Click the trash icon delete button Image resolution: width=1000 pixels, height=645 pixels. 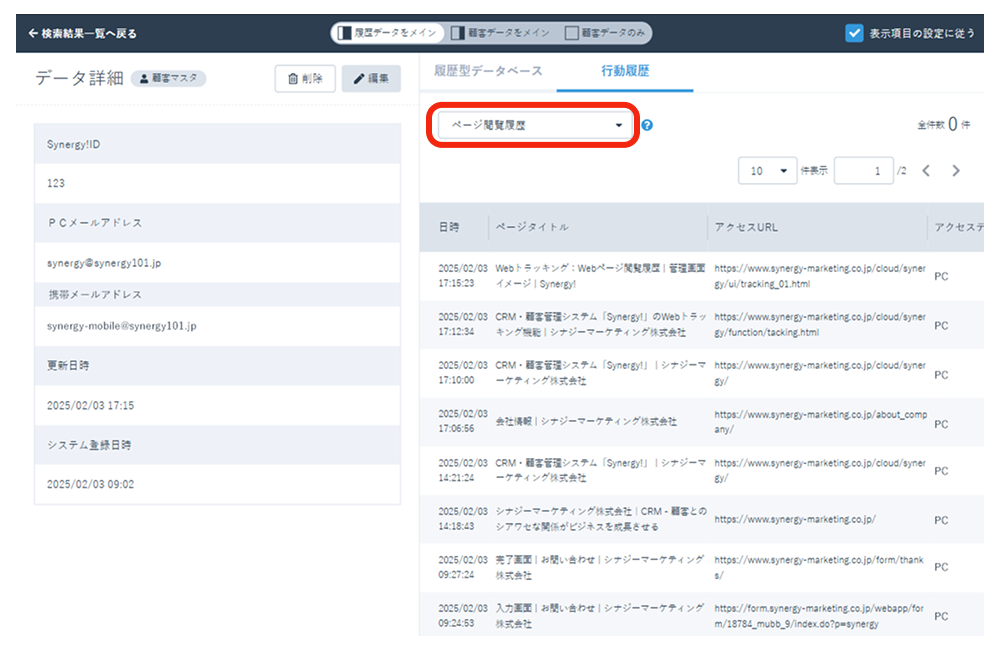point(305,79)
